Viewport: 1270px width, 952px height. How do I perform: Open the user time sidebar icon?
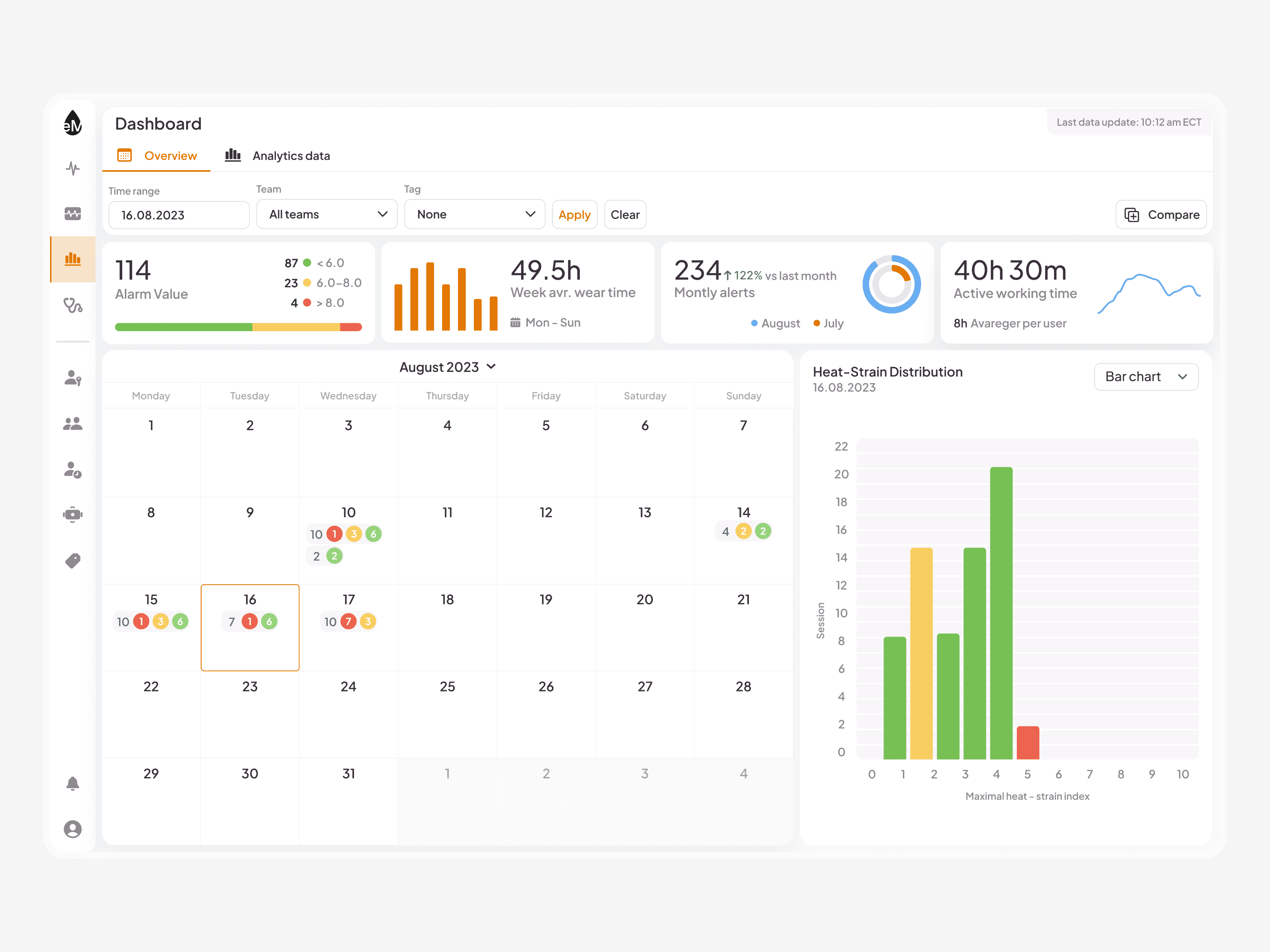pos(72,469)
